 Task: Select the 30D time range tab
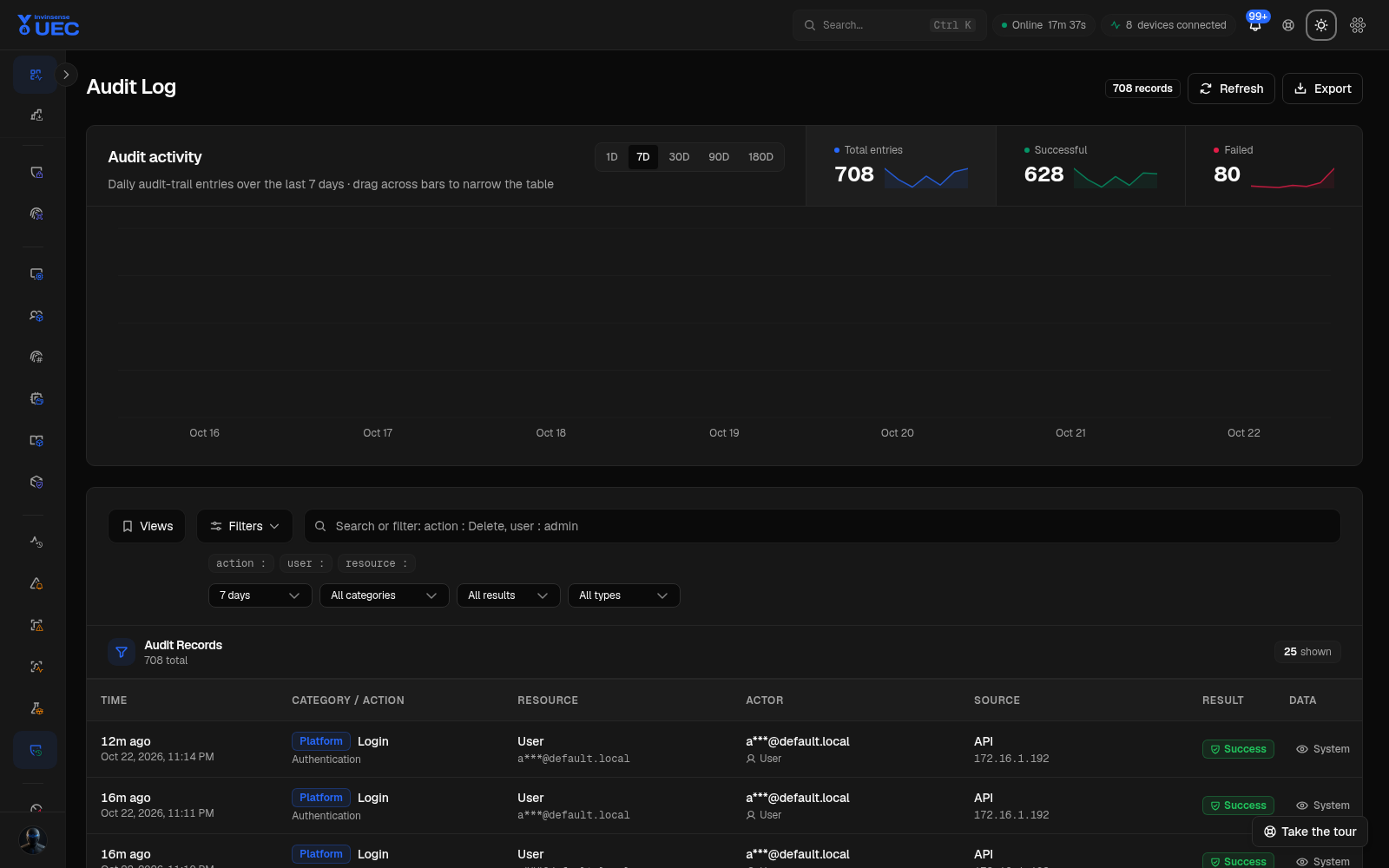[679, 157]
